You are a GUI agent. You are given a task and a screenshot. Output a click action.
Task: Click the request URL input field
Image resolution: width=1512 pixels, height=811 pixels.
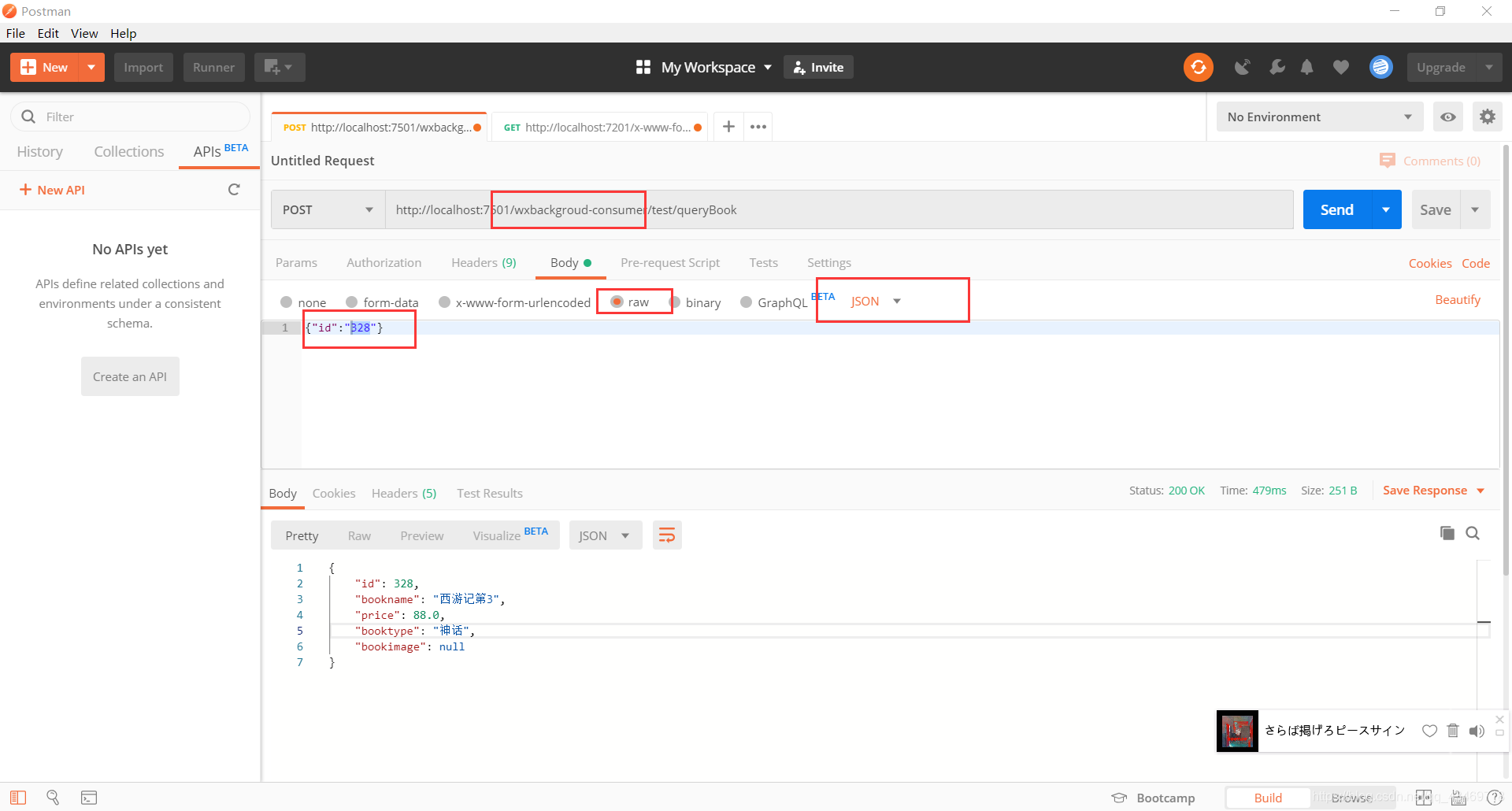pyautogui.click(x=839, y=209)
